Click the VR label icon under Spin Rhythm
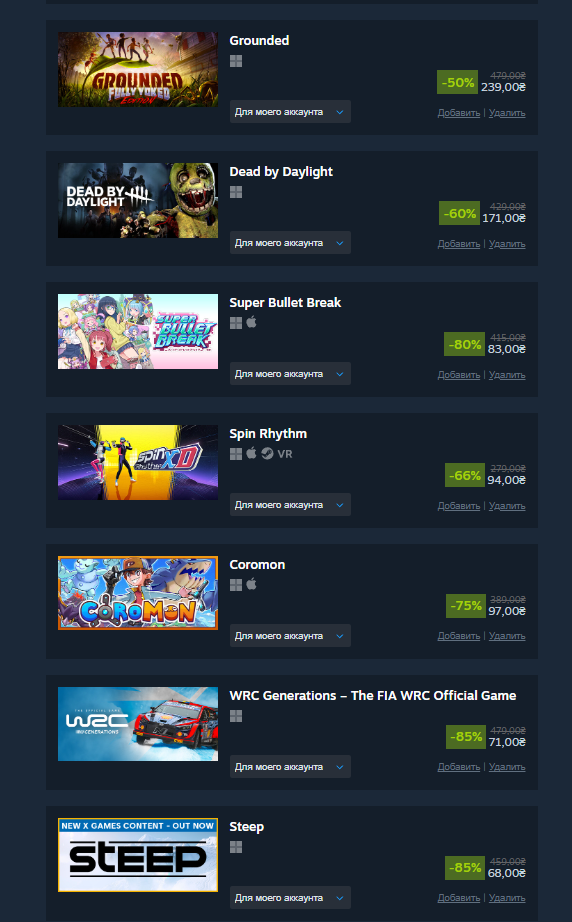Viewport: 572px width, 922px height. [x=285, y=454]
